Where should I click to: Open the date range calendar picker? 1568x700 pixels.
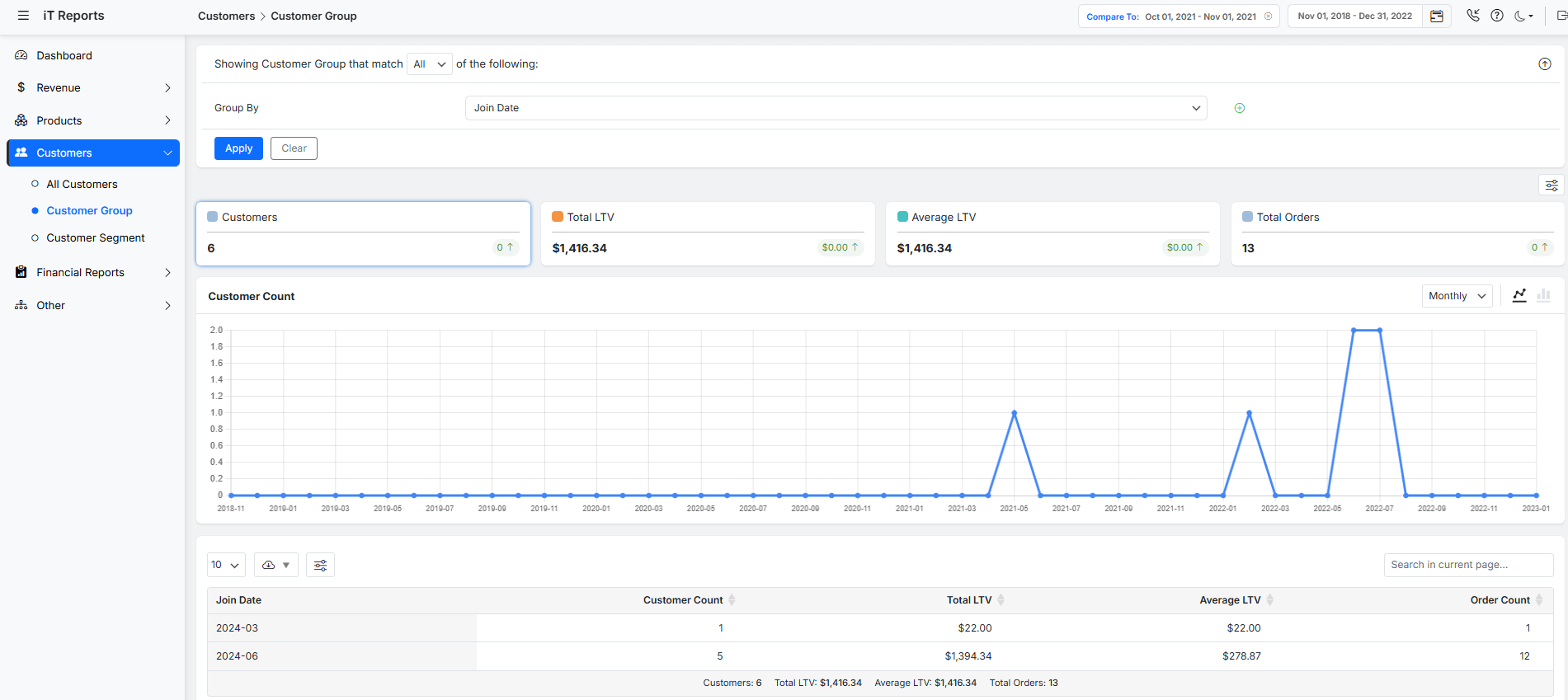click(1436, 16)
